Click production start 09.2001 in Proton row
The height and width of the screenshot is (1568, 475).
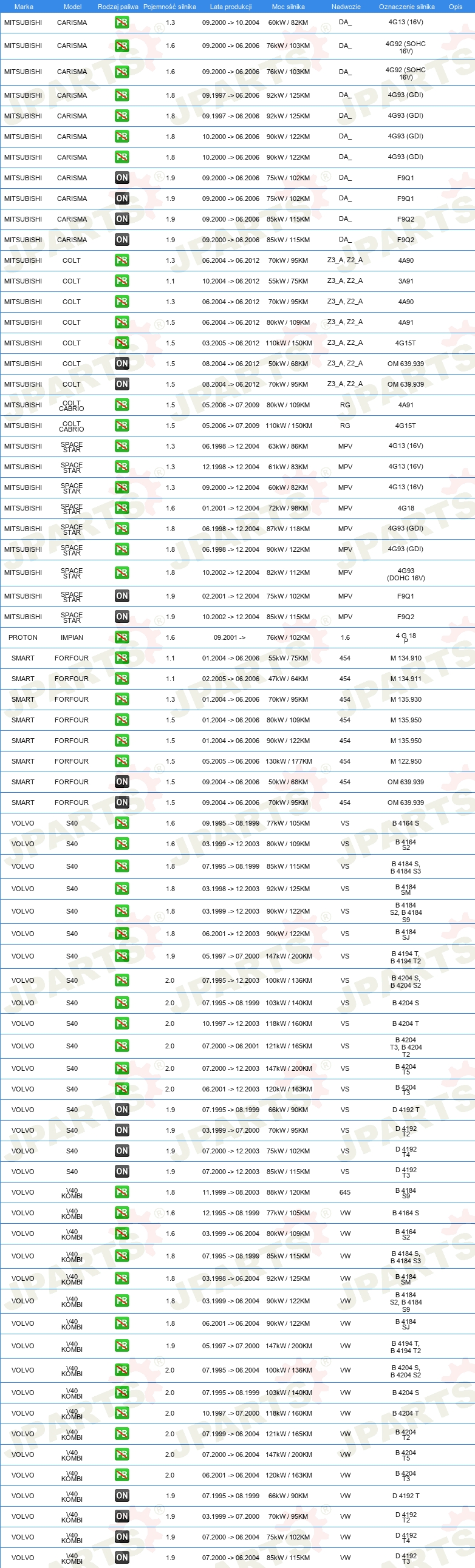tap(230, 637)
